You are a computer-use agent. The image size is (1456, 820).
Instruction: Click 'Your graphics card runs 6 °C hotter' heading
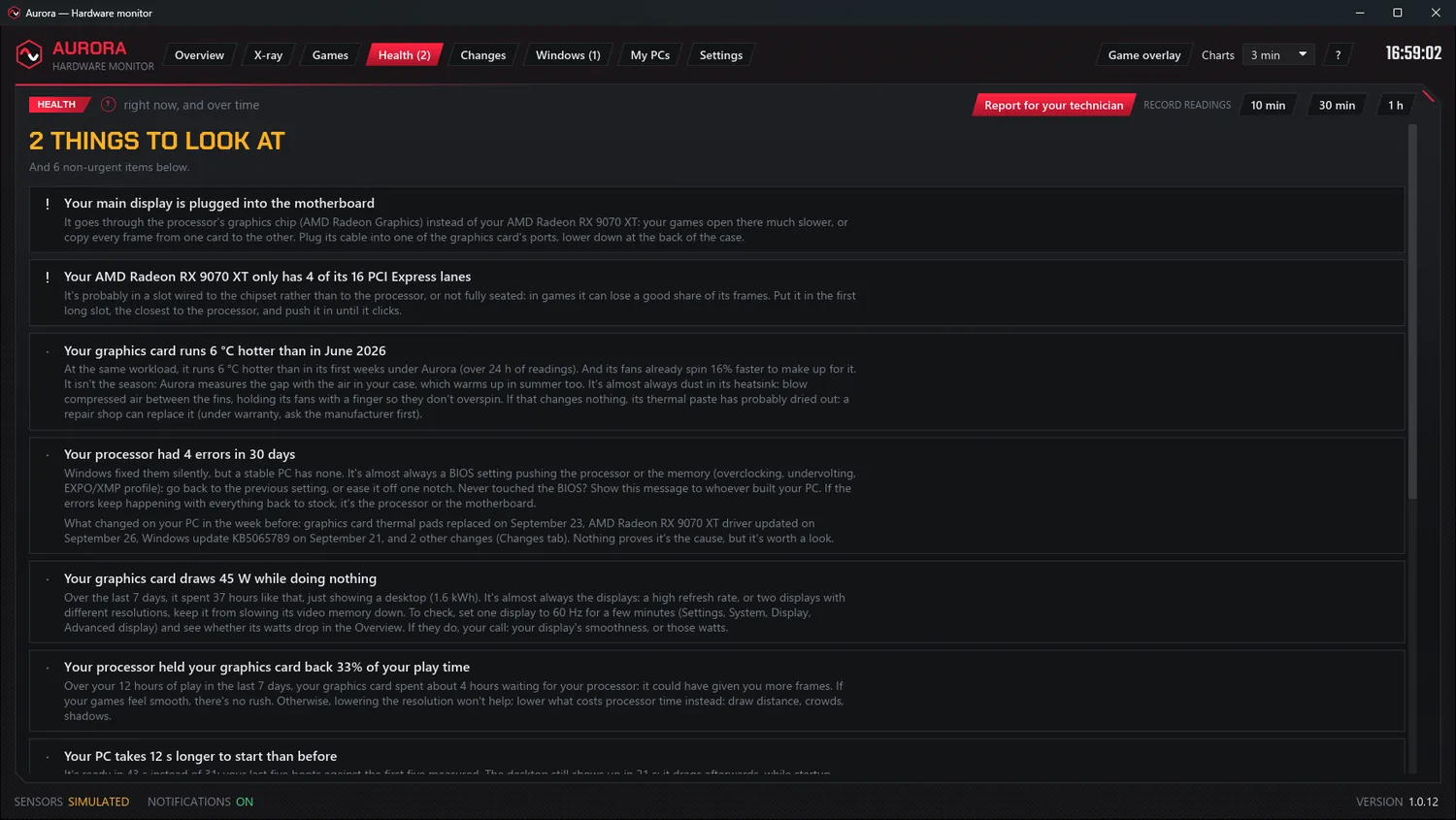coord(225,350)
